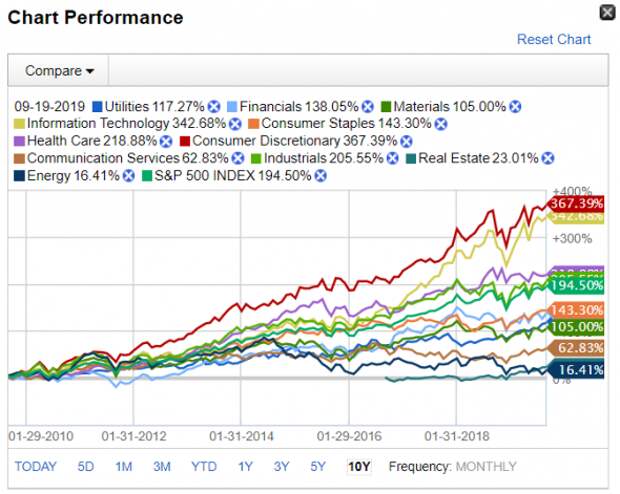This screenshot has width=620, height=494.
Task: Close the Chart Performance window
Action: [608, 12]
